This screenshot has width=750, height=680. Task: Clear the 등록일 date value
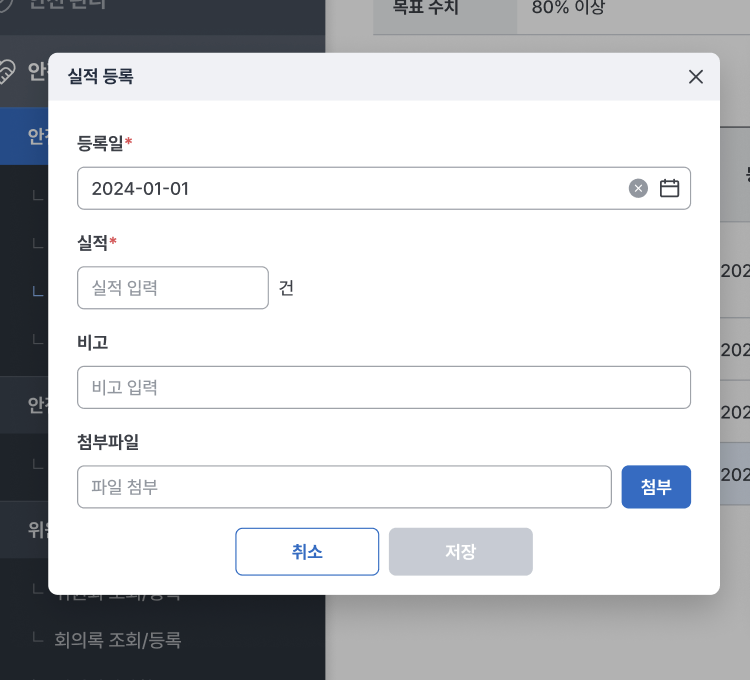coord(638,188)
